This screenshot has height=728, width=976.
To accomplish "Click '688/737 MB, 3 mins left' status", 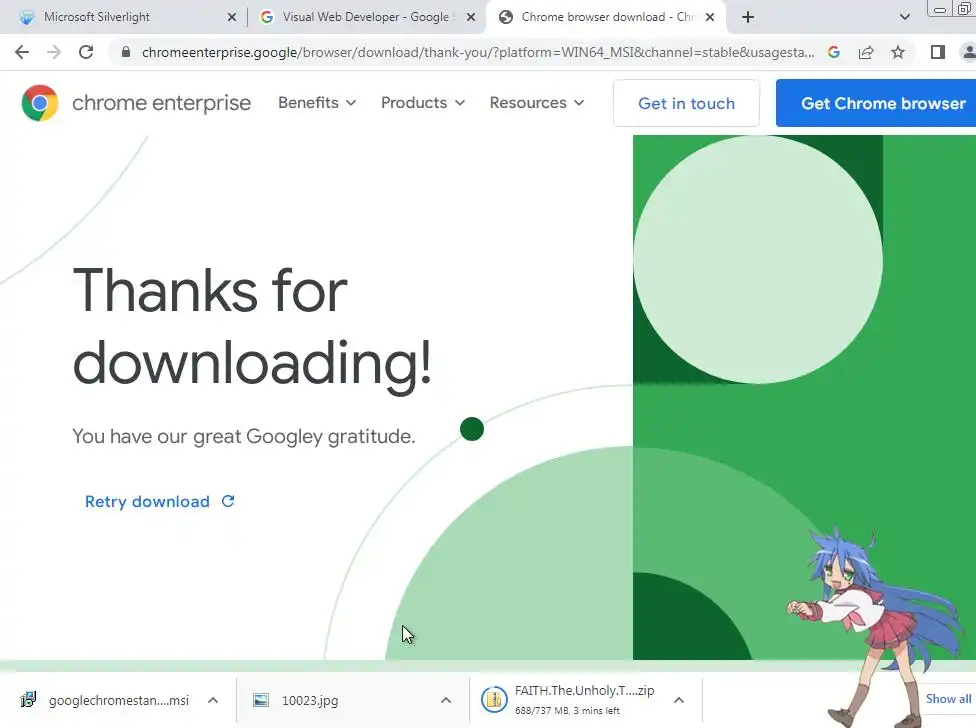I will click(x=567, y=711).
